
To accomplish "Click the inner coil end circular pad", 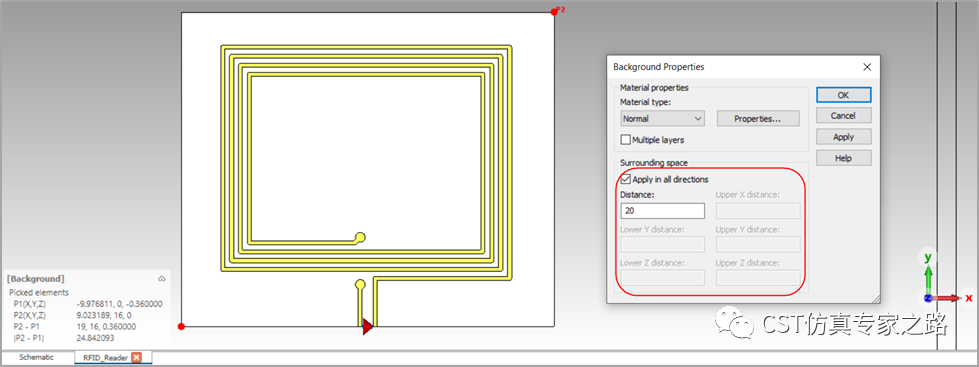I will click(360, 237).
